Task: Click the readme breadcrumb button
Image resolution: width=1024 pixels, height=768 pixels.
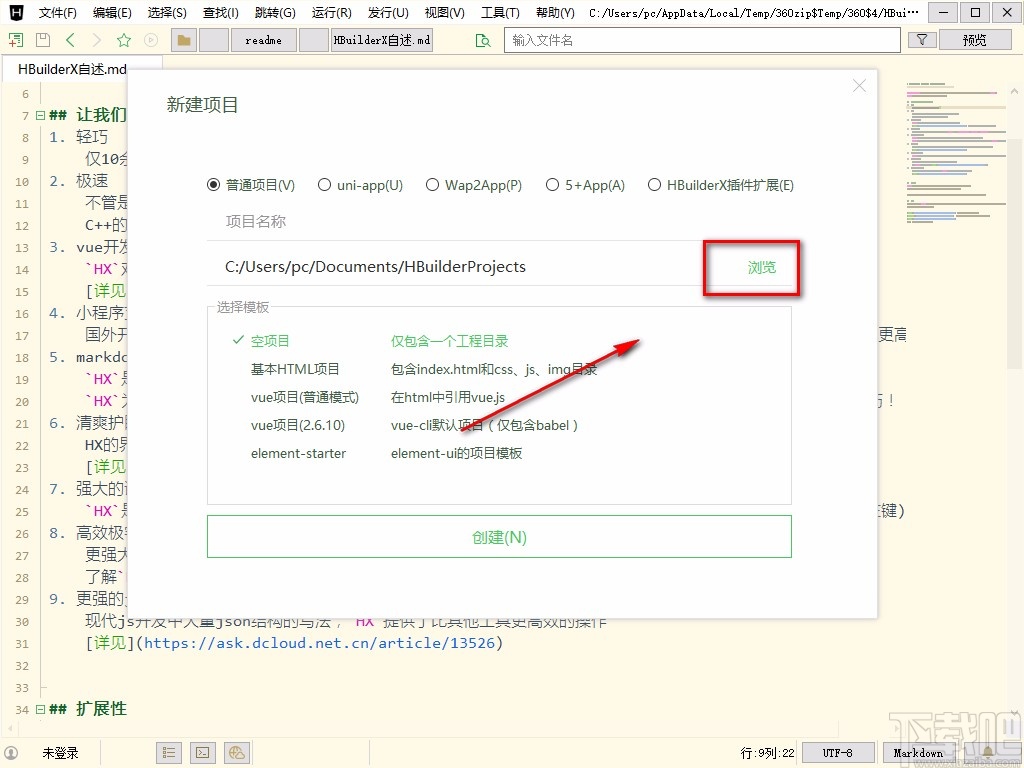Action: (264, 40)
